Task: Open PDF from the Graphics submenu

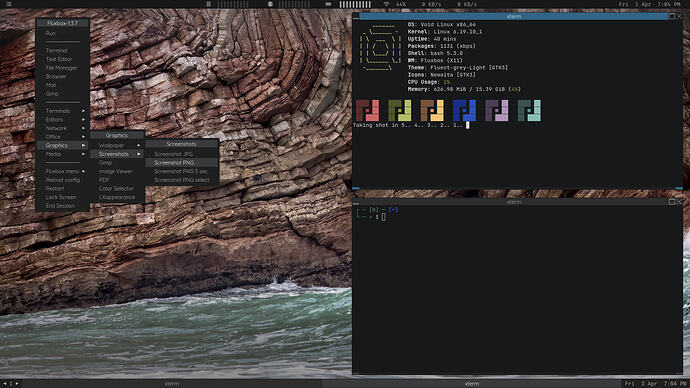Action: (x=117, y=180)
